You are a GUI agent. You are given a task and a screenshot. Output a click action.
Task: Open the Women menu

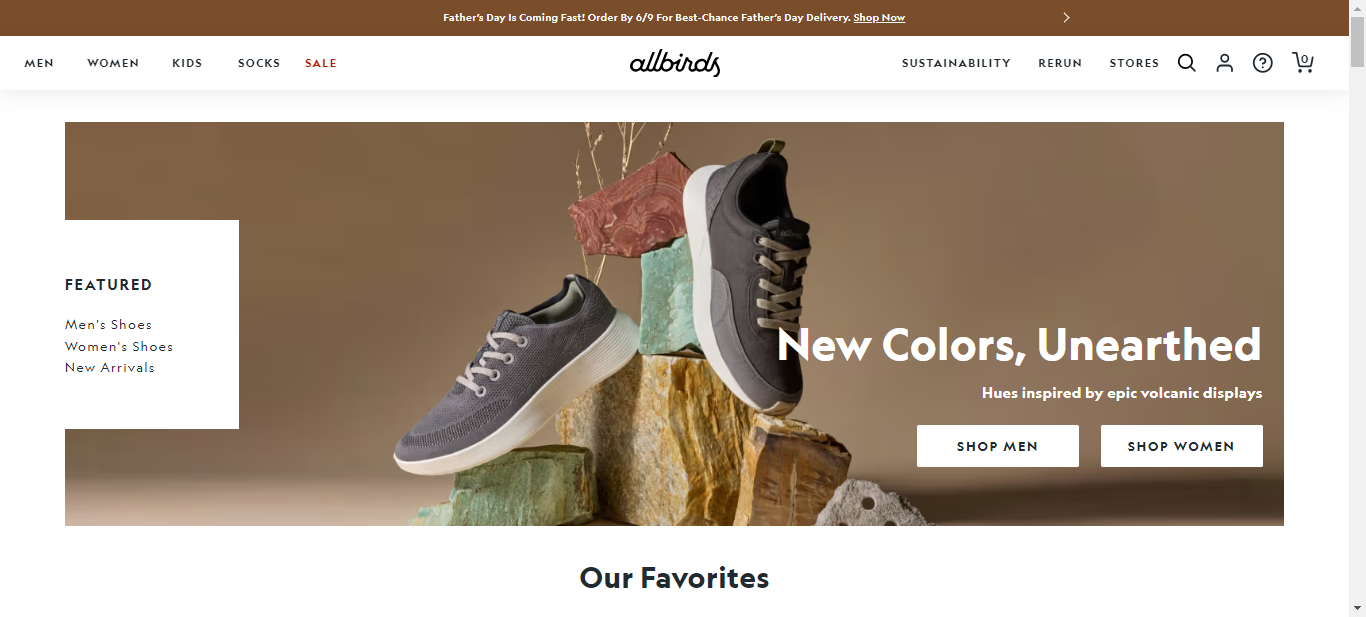pos(113,63)
